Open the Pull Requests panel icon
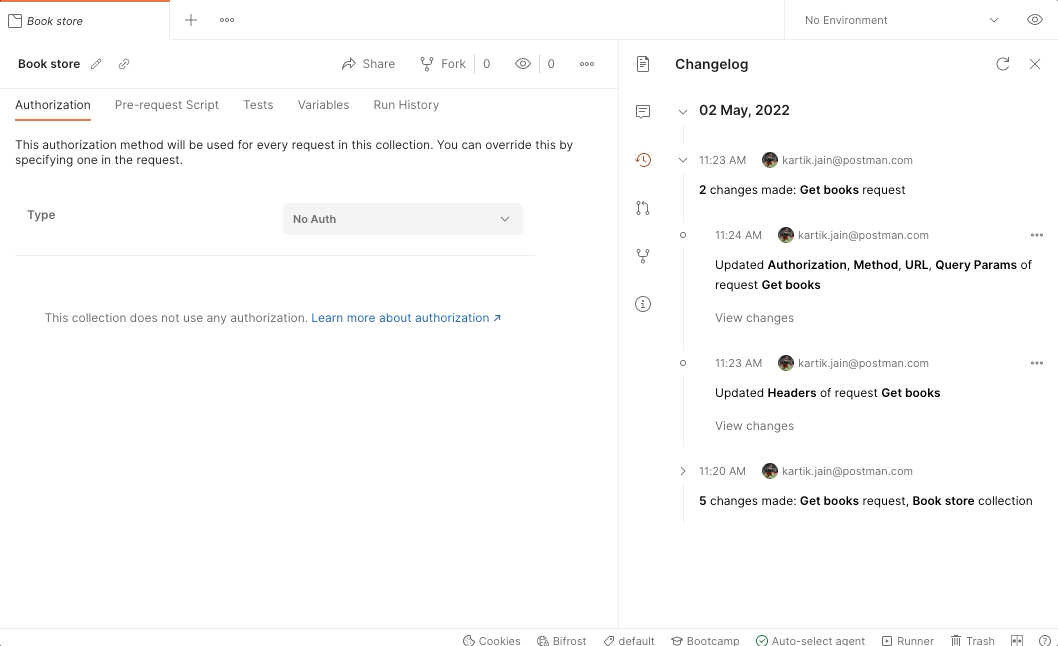This screenshot has height=646, width=1058. coord(643,207)
